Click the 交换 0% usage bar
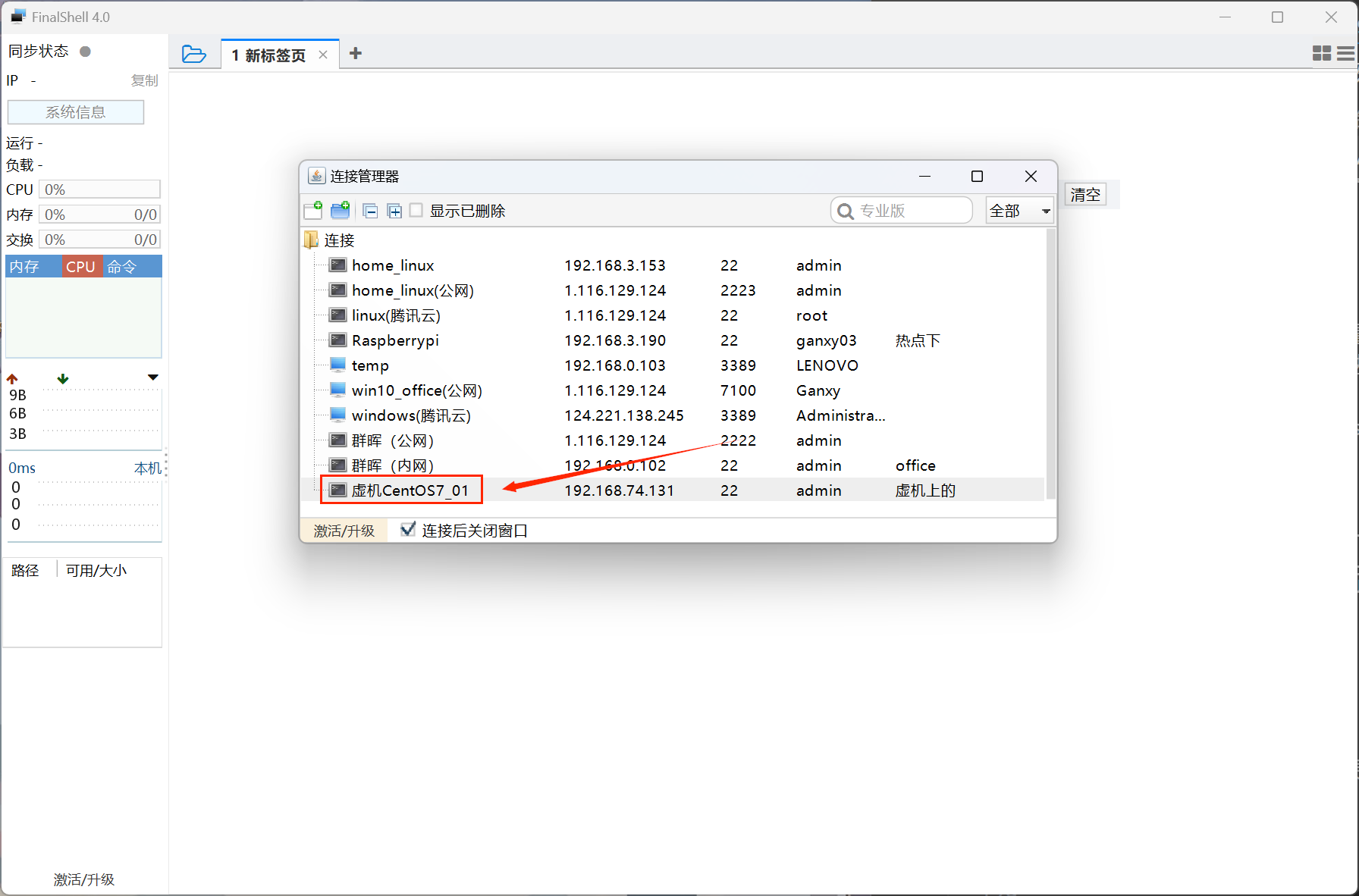This screenshot has height=896, width=1359. tap(99, 239)
